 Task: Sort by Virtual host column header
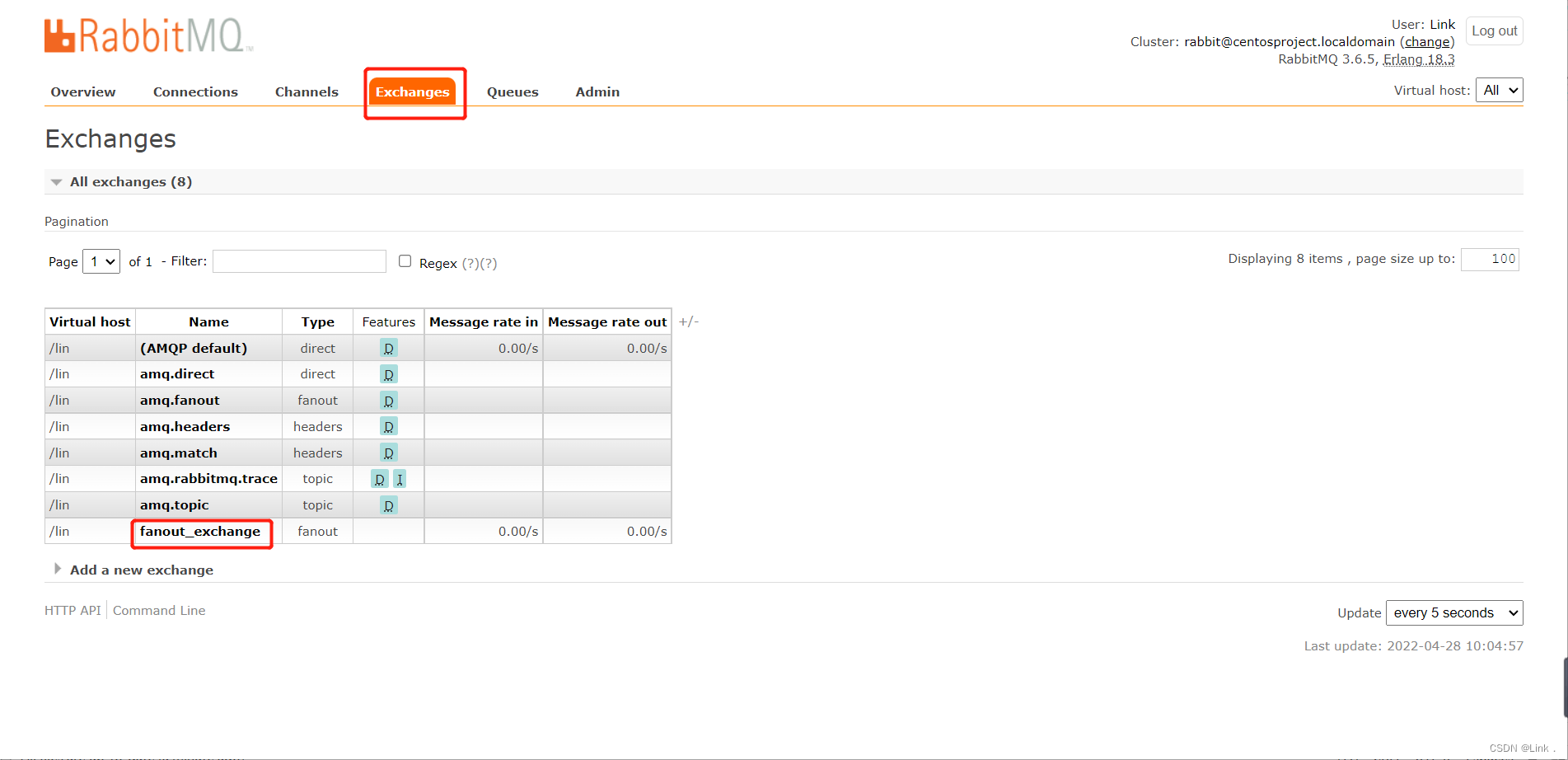coord(90,321)
